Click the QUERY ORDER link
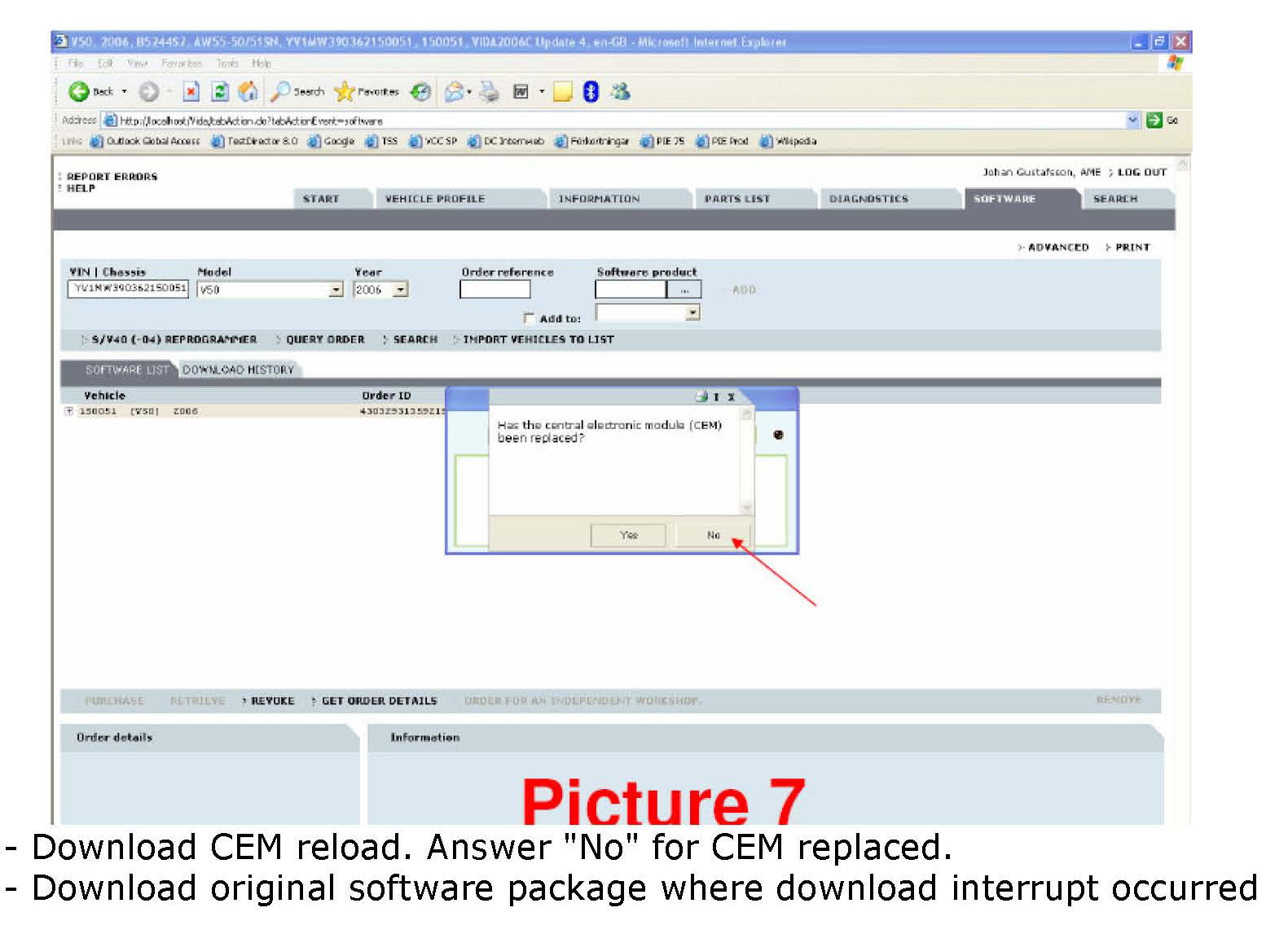Screen dimensions: 1288x934 tap(324, 340)
